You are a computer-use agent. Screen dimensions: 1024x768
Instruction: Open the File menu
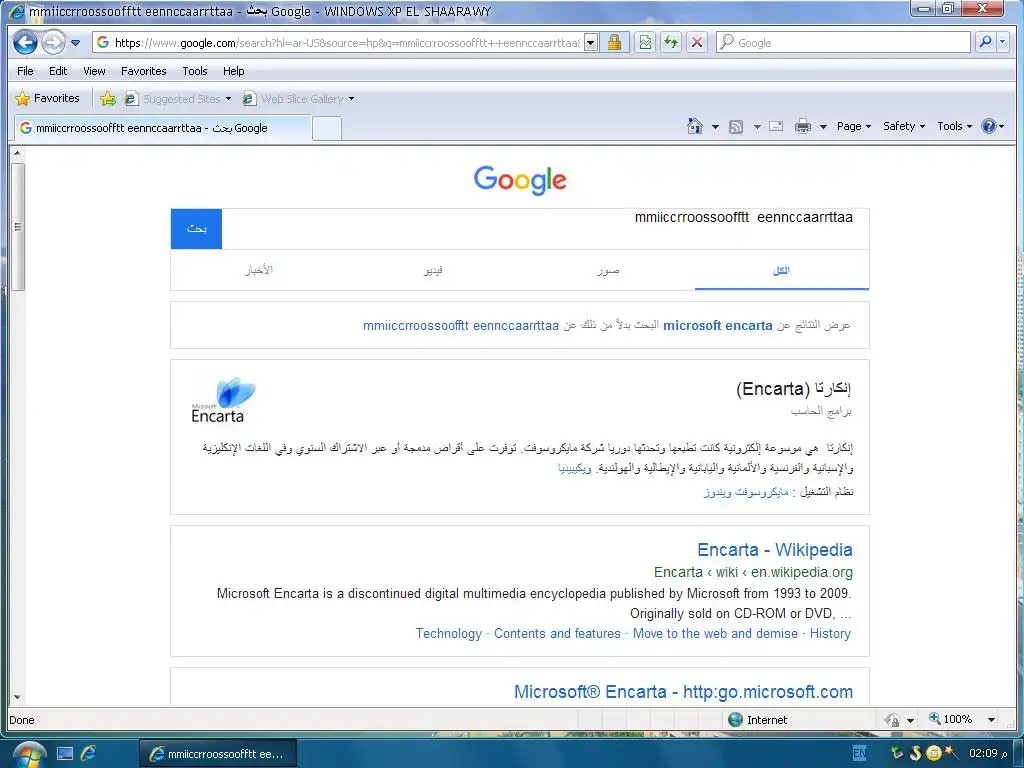[x=25, y=71]
